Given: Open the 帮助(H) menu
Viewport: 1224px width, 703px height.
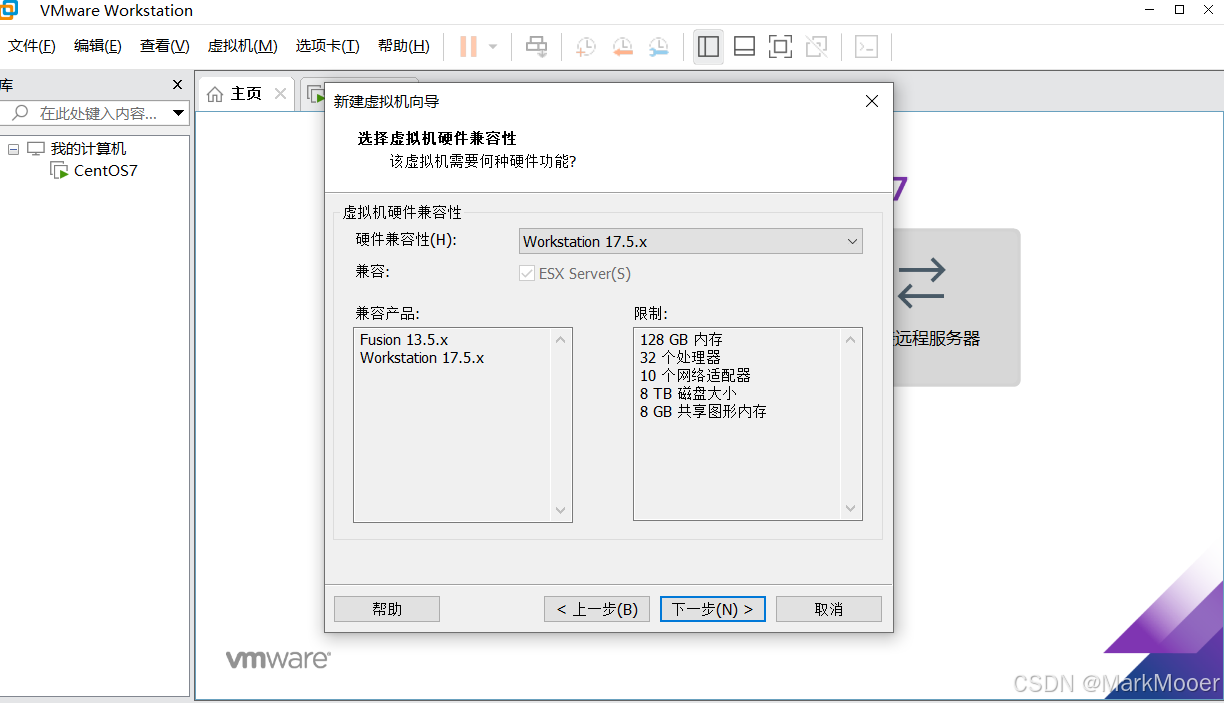Looking at the screenshot, I should click(x=404, y=46).
